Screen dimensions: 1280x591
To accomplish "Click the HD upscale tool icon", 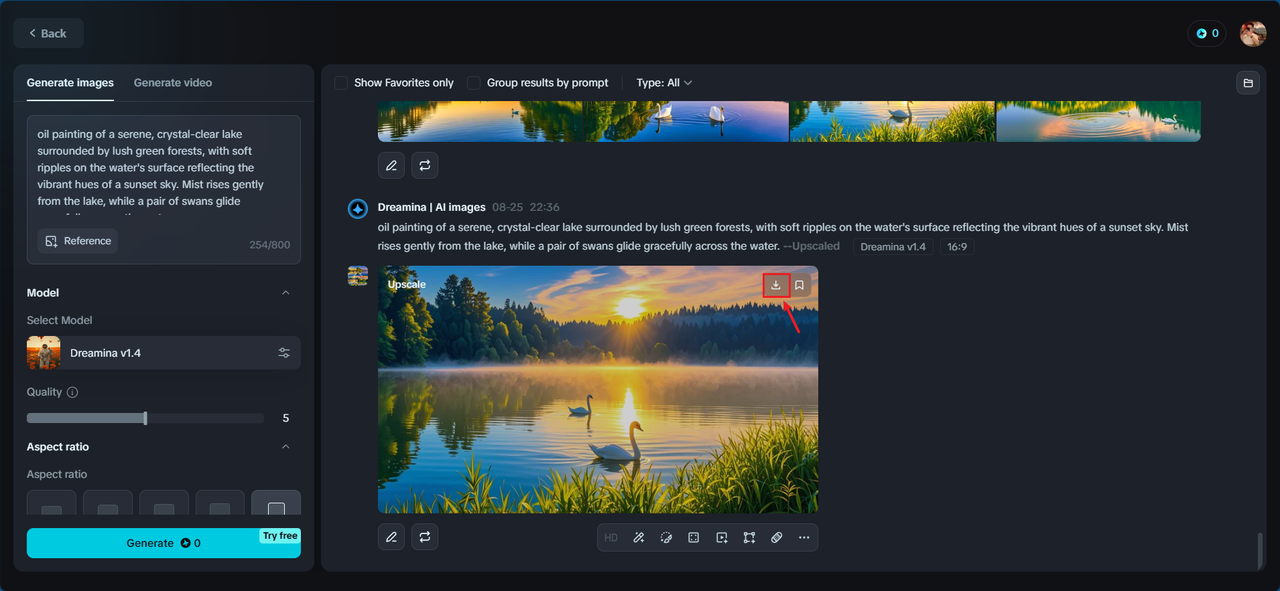I will 611,537.
